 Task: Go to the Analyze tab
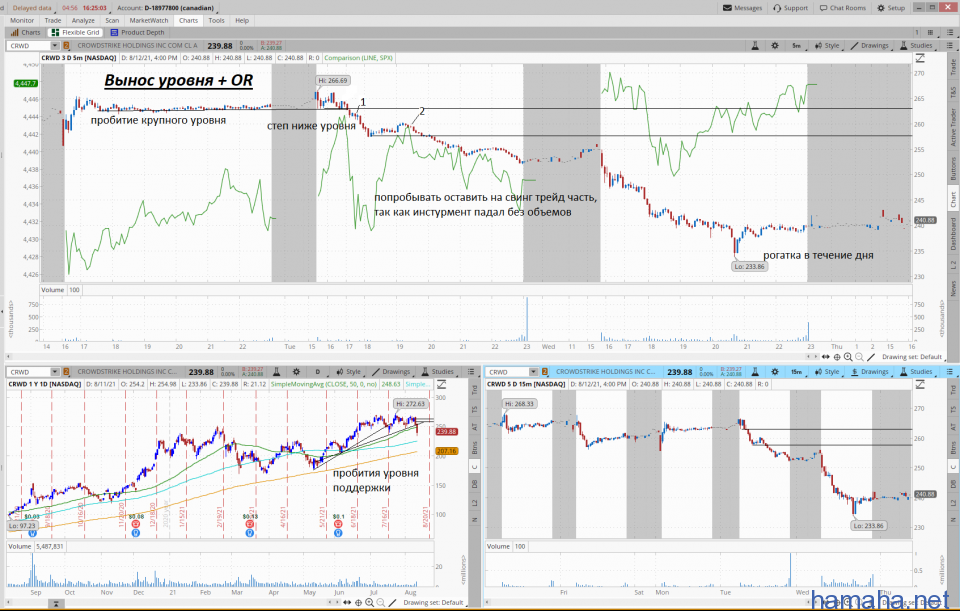pyautogui.click(x=84, y=20)
